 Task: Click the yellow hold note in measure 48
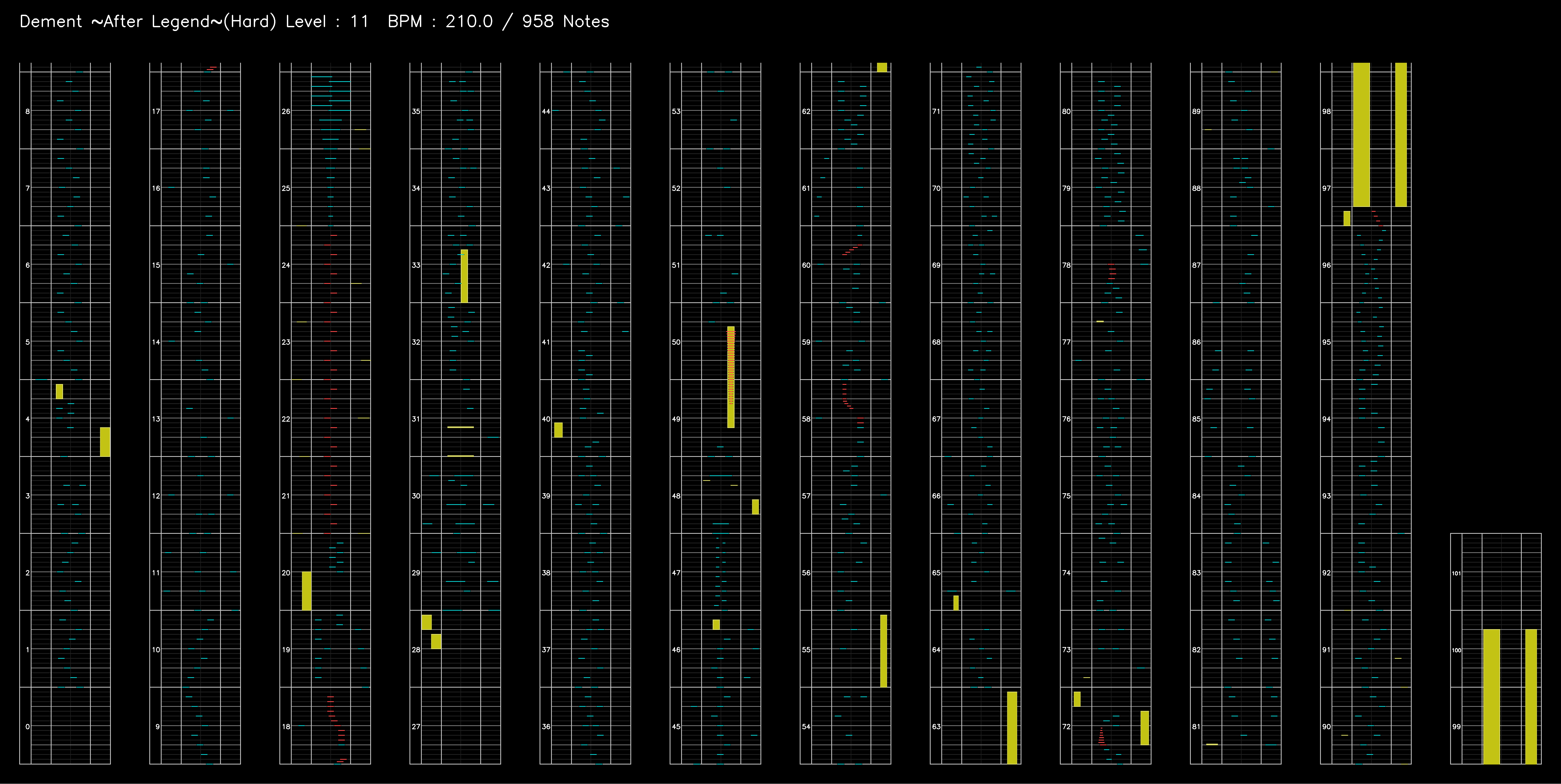click(755, 507)
